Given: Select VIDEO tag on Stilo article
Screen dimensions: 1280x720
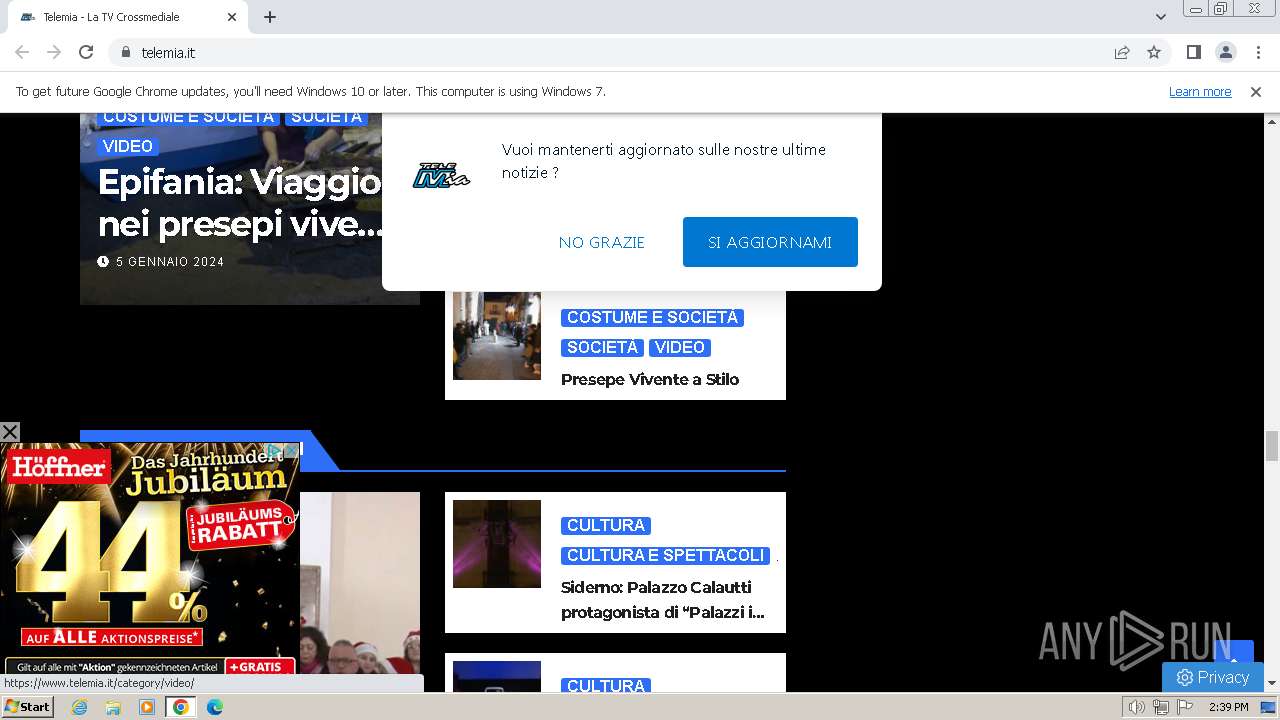Looking at the screenshot, I should coord(680,347).
